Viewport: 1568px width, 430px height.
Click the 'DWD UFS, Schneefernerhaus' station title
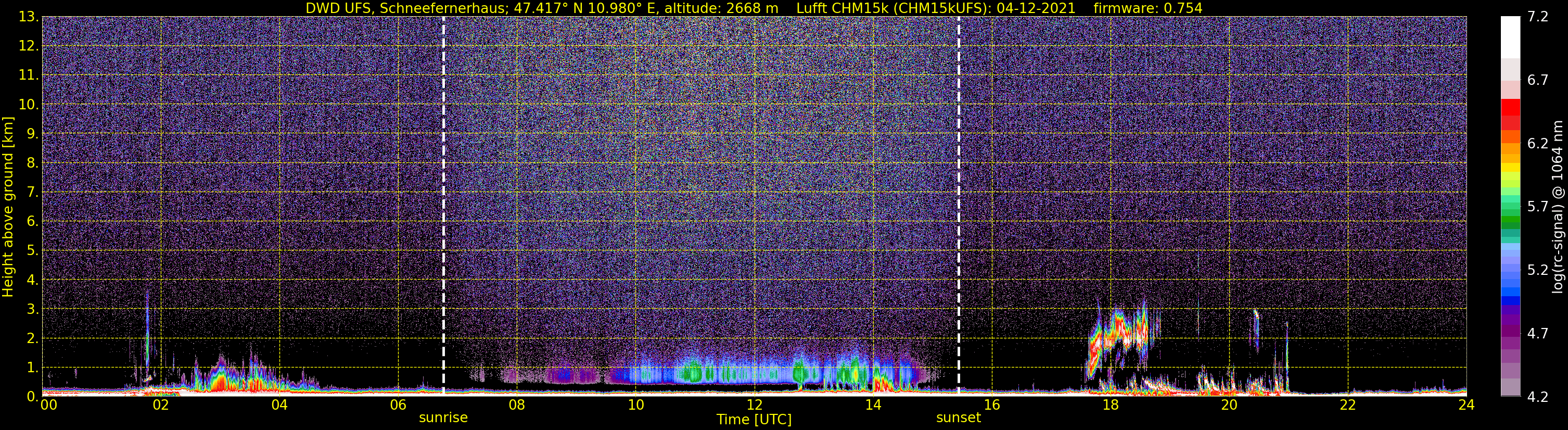[x=406, y=8]
